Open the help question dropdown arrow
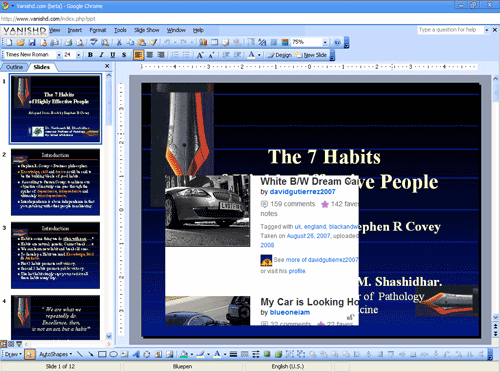This screenshot has width=500, height=372. [487, 30]
